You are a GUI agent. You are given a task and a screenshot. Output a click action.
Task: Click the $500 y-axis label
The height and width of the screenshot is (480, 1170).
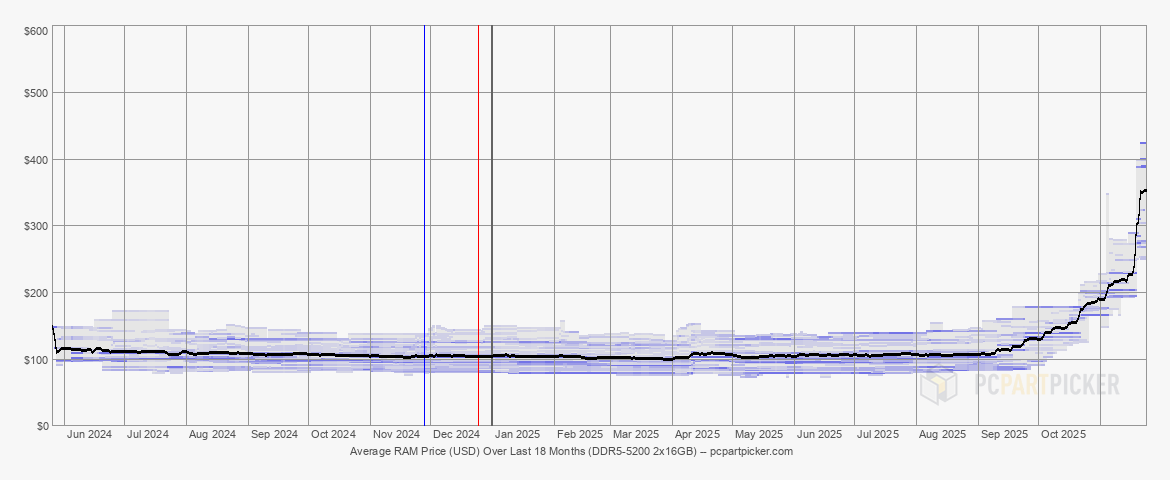coord(36,93)
